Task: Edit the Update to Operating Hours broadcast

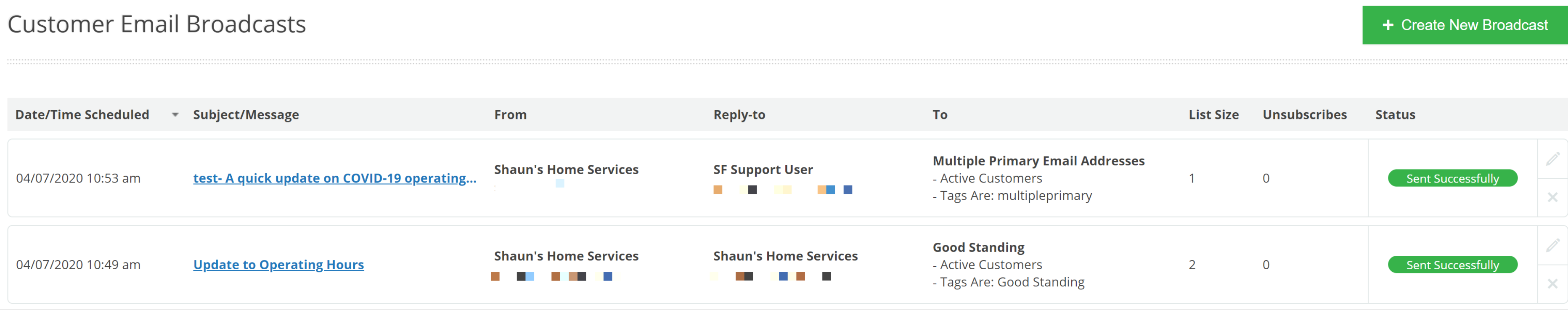Action: click(x=1552, y=246)
